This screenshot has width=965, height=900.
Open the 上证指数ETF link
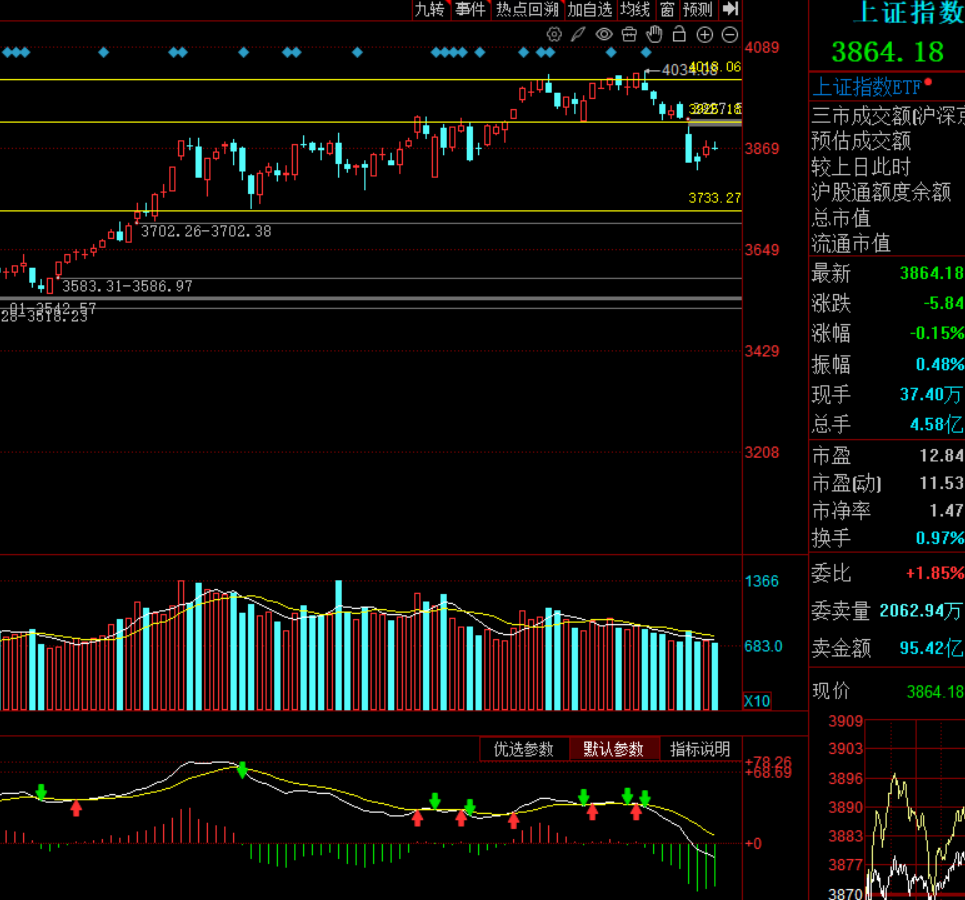point(866,86)
